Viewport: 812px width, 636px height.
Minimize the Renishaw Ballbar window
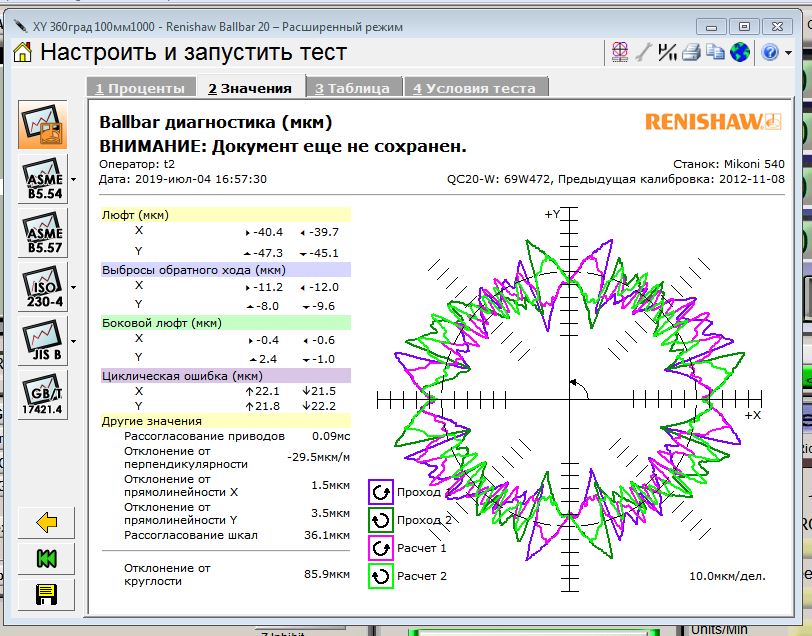tap(711, 27)
